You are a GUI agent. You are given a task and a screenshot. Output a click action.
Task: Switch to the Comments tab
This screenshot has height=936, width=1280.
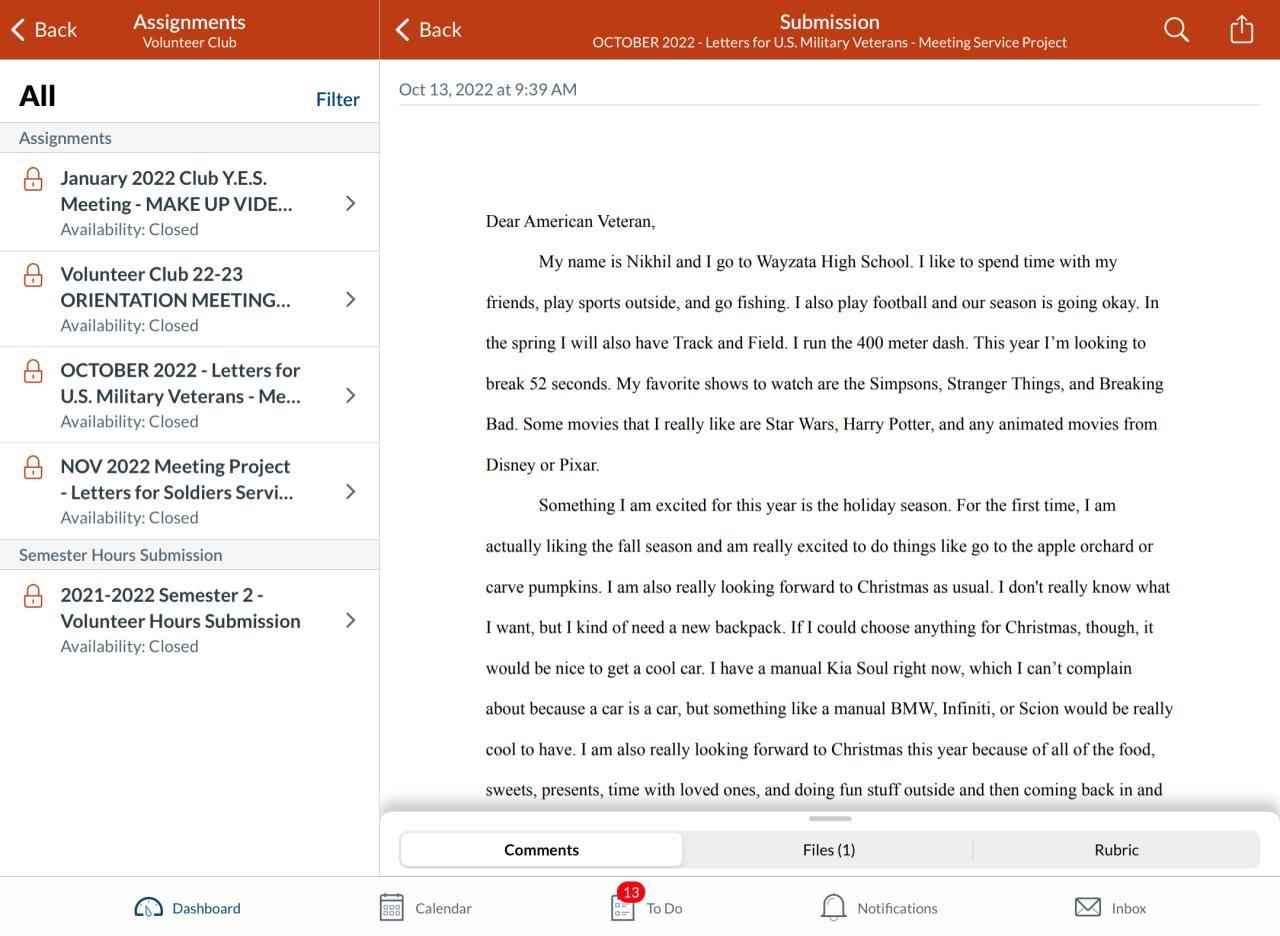(x=542, y=850)
